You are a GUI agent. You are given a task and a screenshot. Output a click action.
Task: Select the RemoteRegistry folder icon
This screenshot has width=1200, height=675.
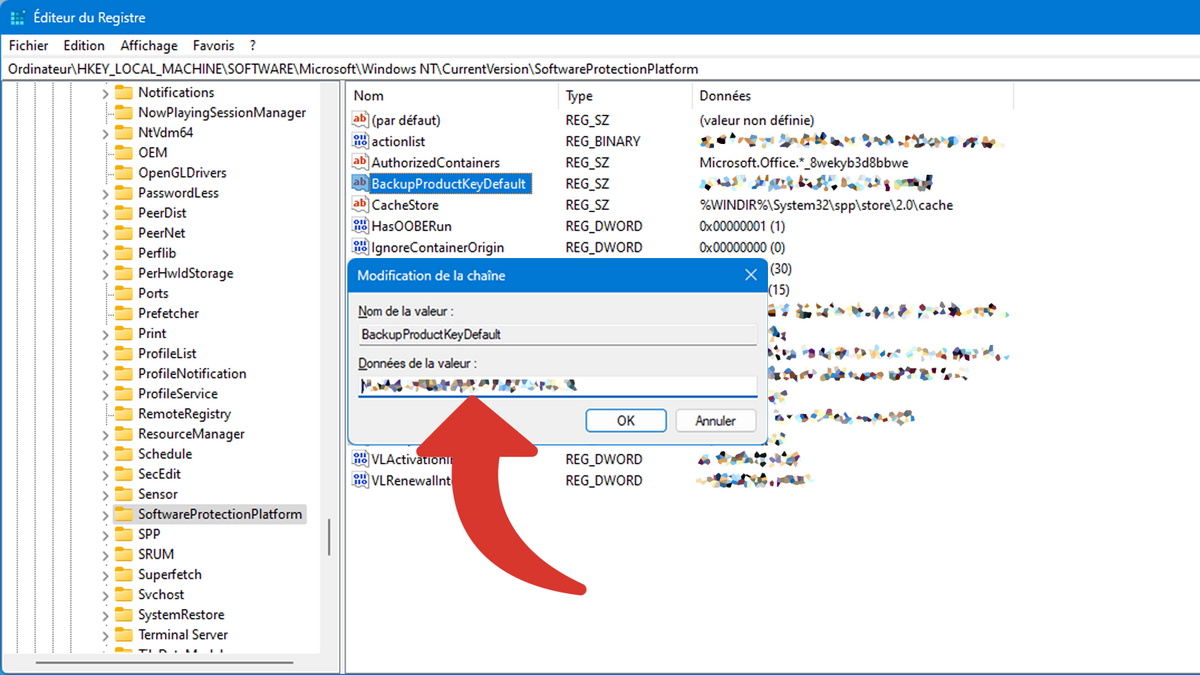coord(123,413)
